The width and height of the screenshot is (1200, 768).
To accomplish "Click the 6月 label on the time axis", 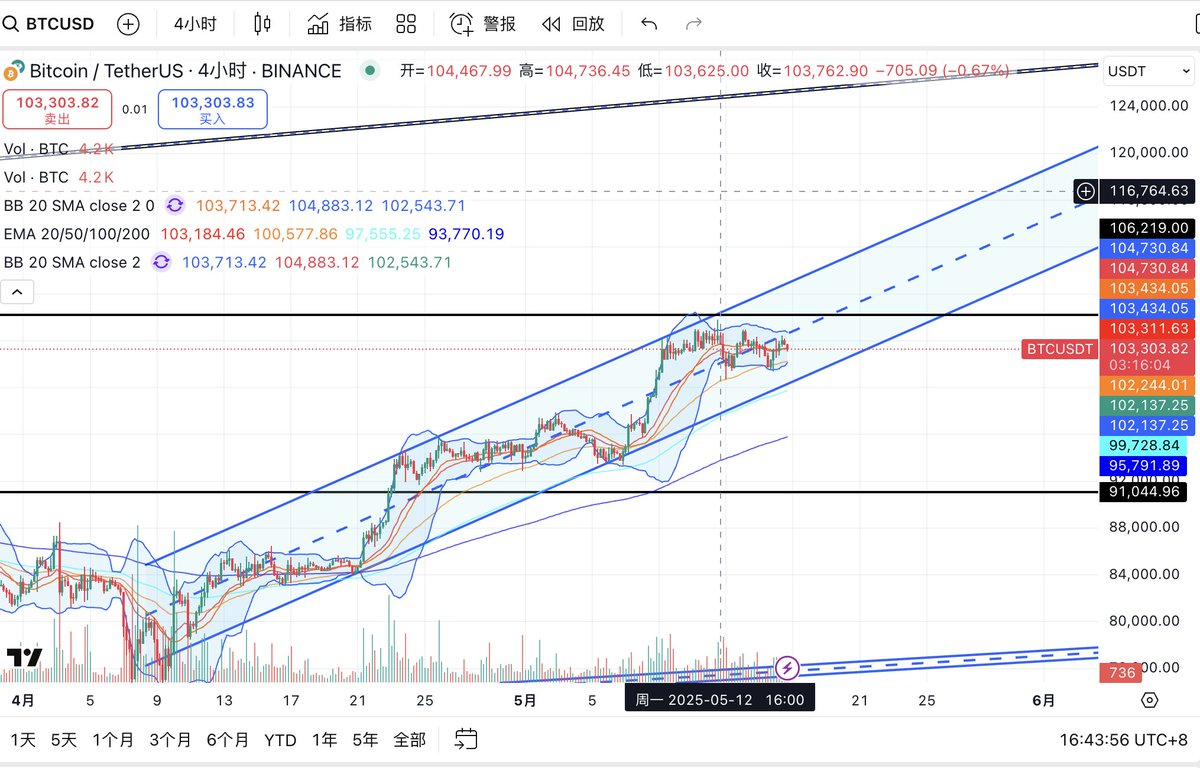I will click(x=1043, y=700).
